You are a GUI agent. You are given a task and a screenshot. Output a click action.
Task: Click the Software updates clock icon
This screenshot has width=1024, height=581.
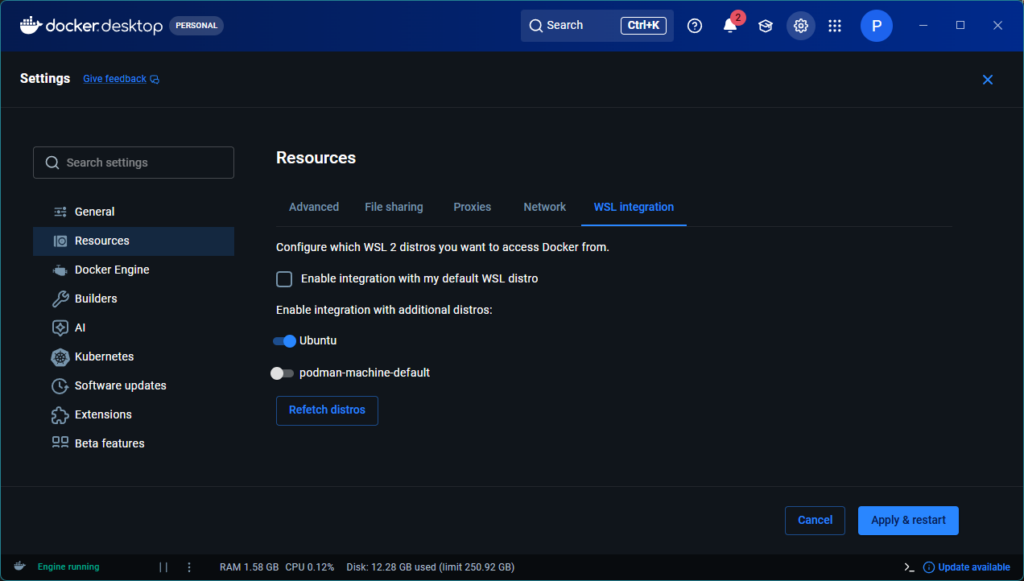pyautogui.click(x=60, y=386)
